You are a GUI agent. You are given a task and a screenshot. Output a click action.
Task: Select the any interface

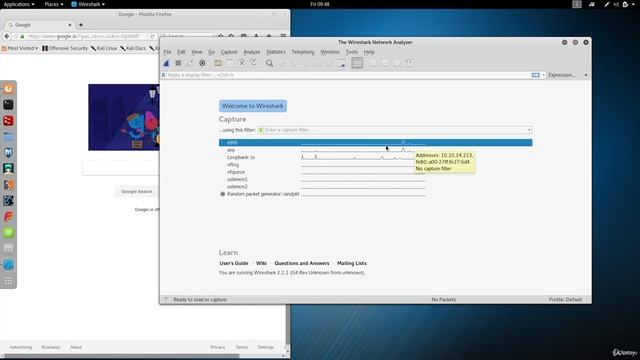[231, 150]
